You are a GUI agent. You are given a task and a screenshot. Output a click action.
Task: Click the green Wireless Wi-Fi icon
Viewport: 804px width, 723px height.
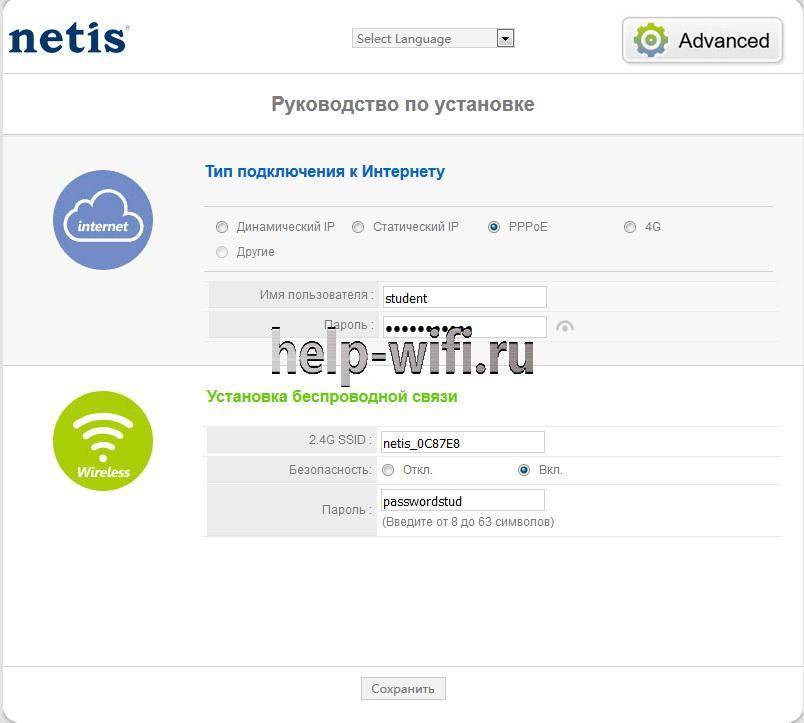pos(103,441)
